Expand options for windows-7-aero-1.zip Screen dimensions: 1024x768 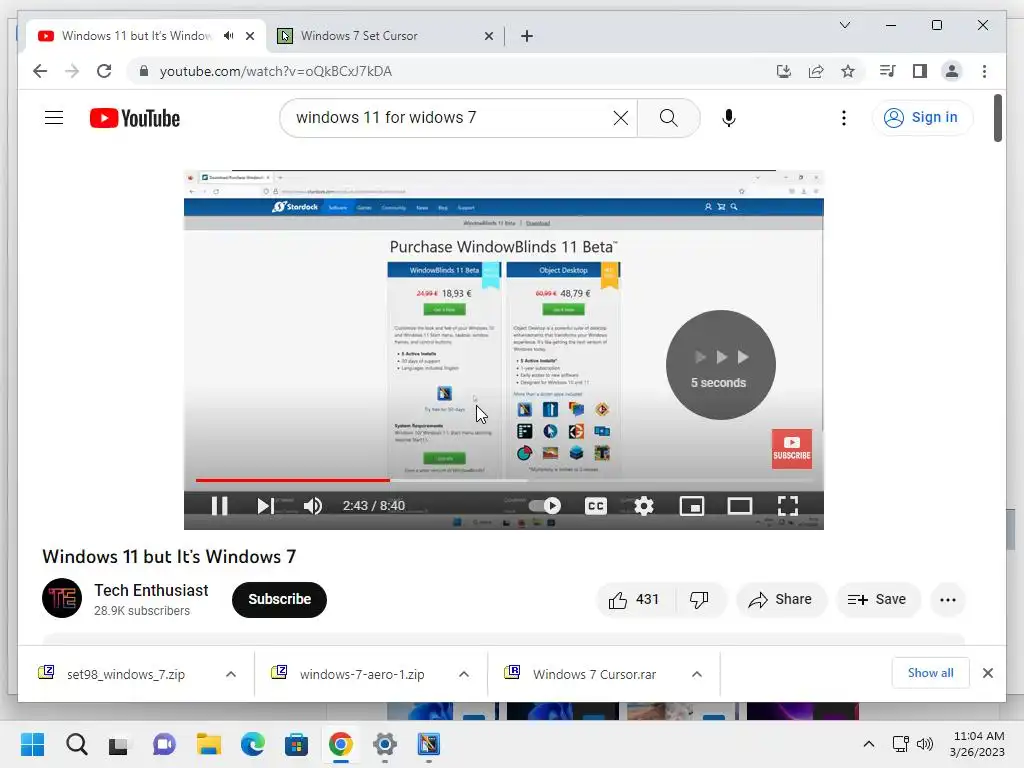(464, 674)
